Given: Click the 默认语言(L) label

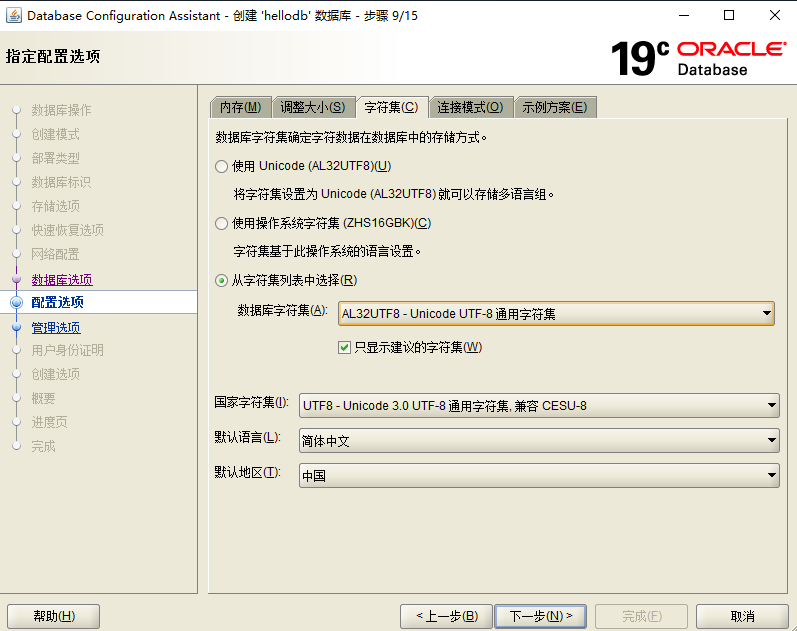Looking at the screenshot, I should click(248, 437).
